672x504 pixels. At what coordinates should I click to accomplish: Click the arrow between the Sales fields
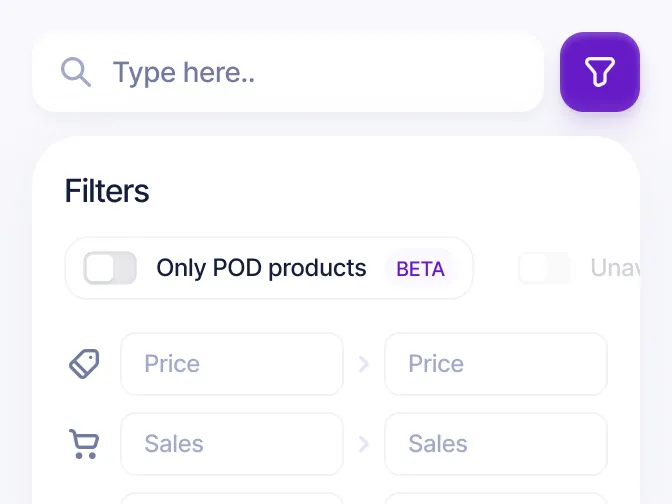pyautogui.click(x=363, y=444)
